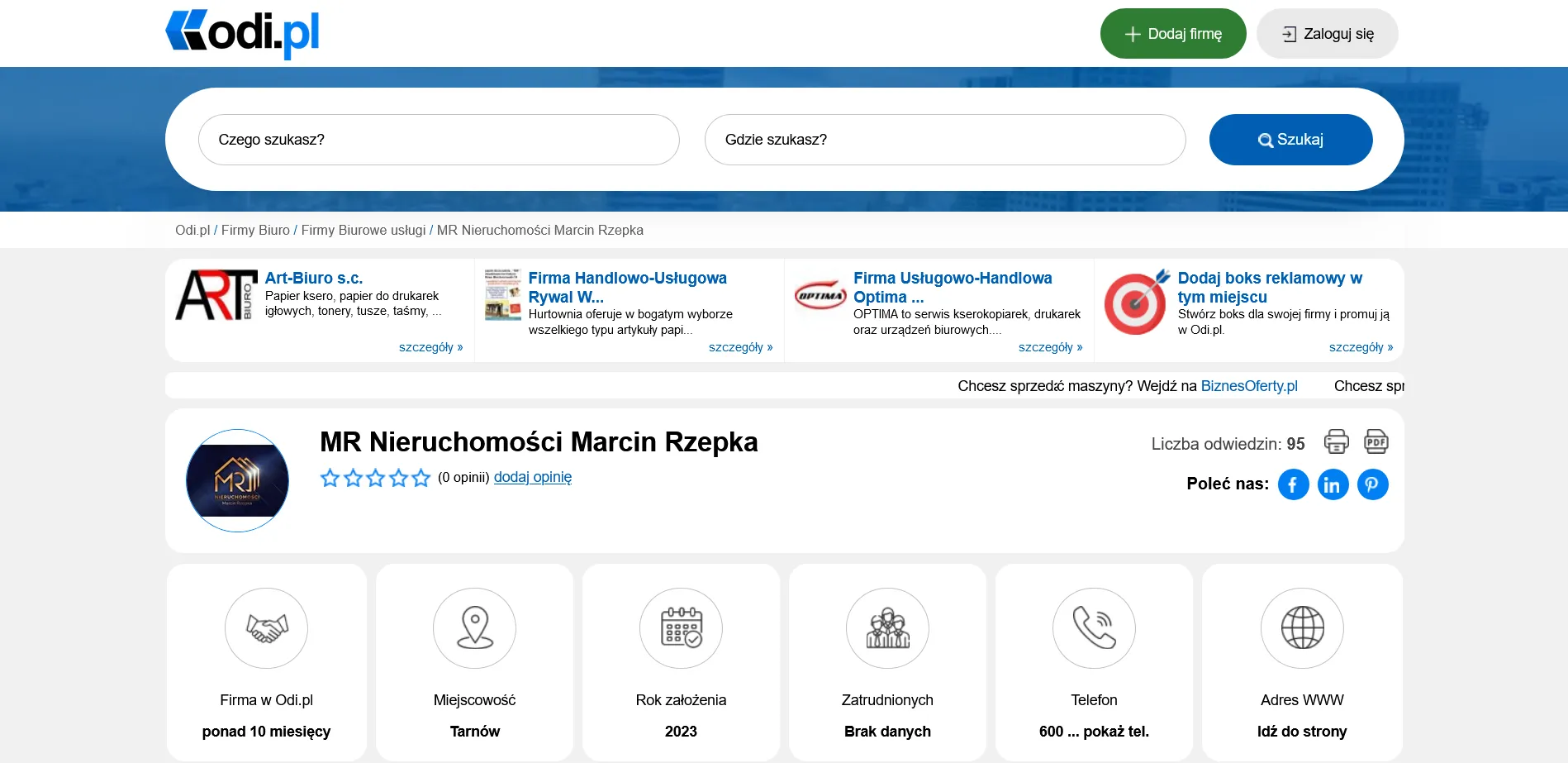Click the fourth rating star
This screenshot has height=763, width=1568.
398,478
